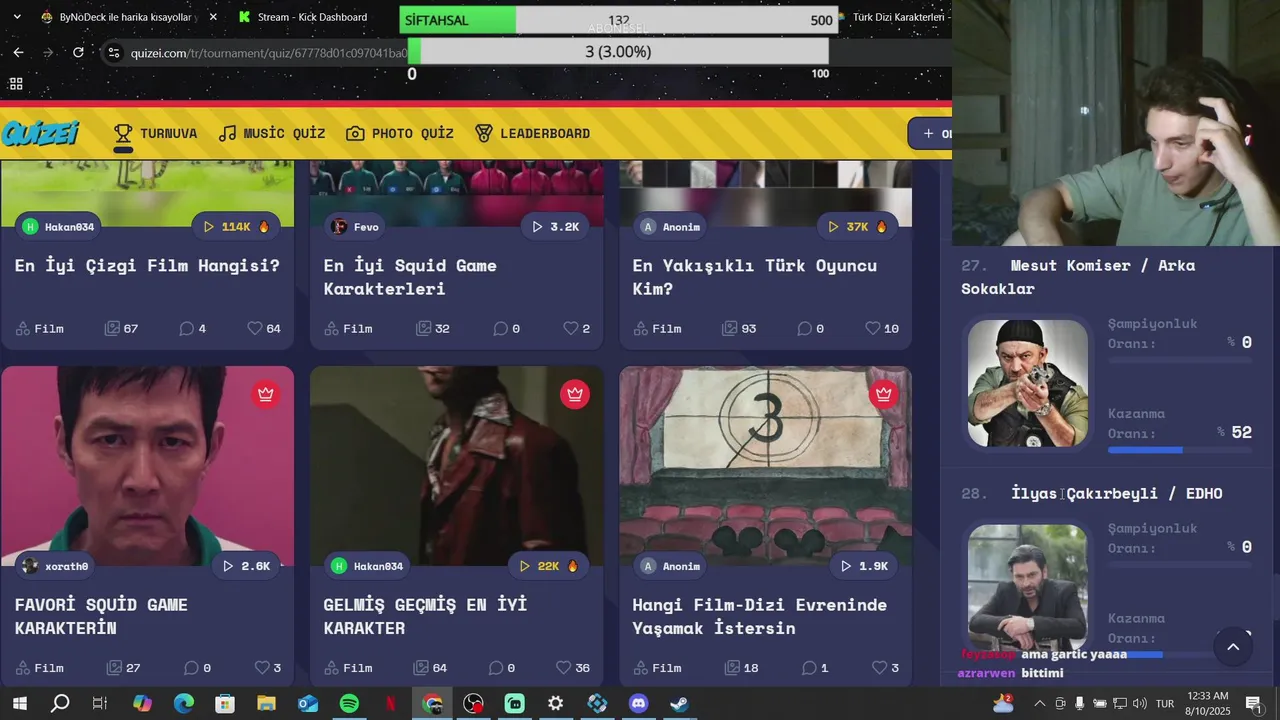This screenshot has height=720, width=1280.
Task: Open the notification center icon
Action: click(x=1253, y=703)
